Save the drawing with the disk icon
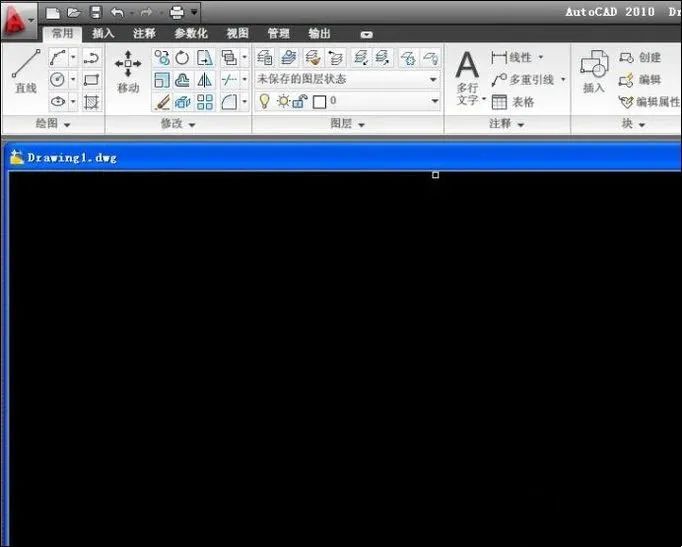This screenshot has width=682, height=547. click(x=96, y=13)
